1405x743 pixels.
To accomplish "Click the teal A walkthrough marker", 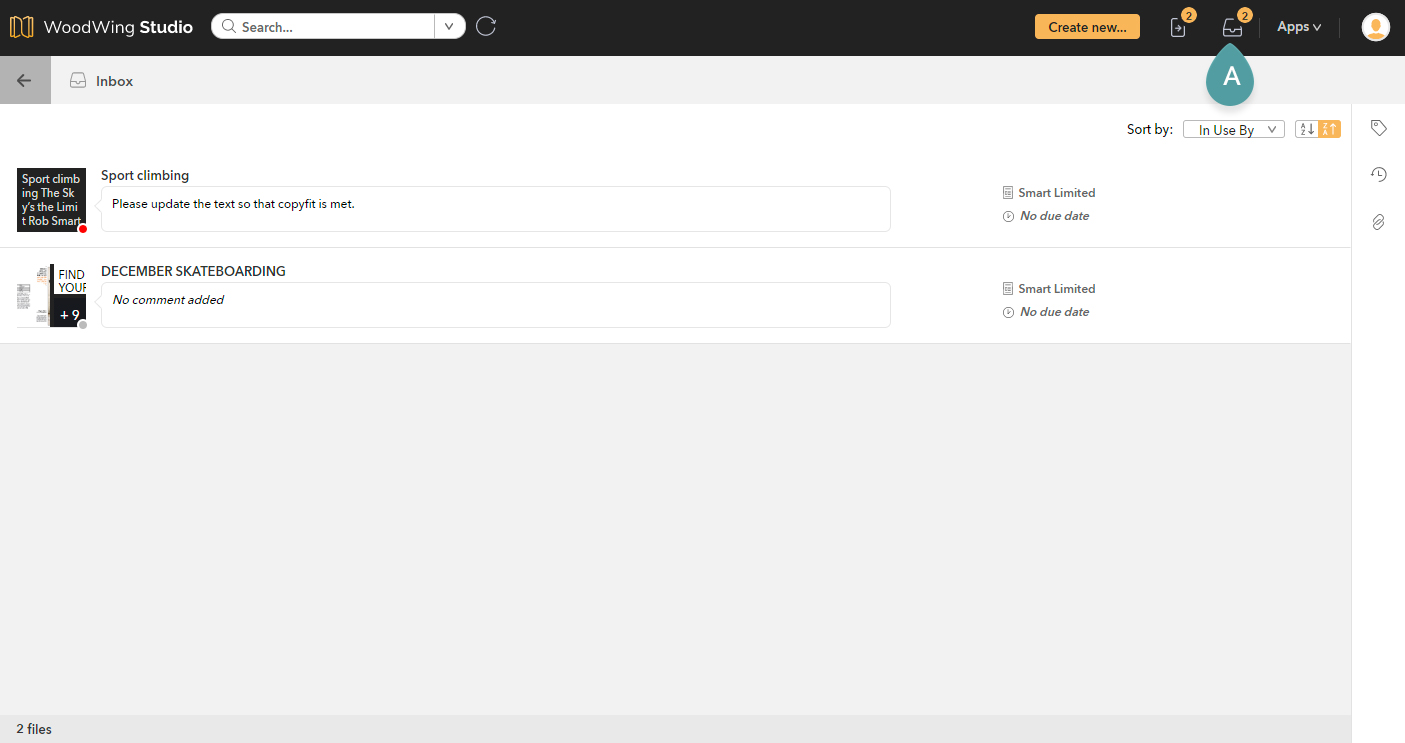I will tap(1229, 76).
